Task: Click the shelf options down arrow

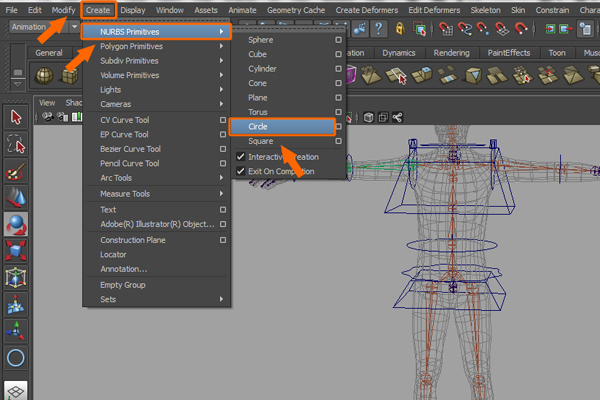Action: (18, 84)
